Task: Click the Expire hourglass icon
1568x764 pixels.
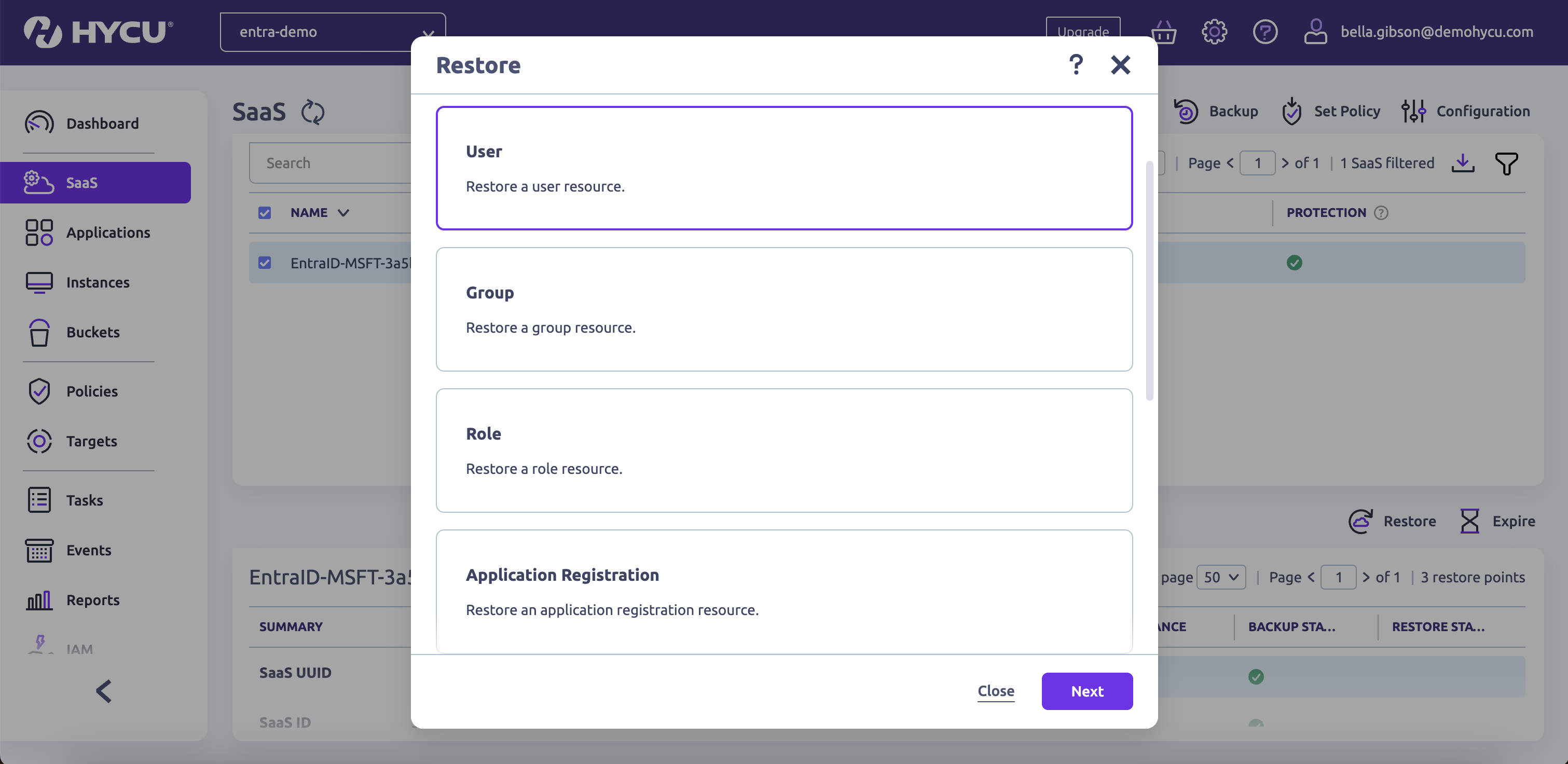Action: [x=1469, y=521]
